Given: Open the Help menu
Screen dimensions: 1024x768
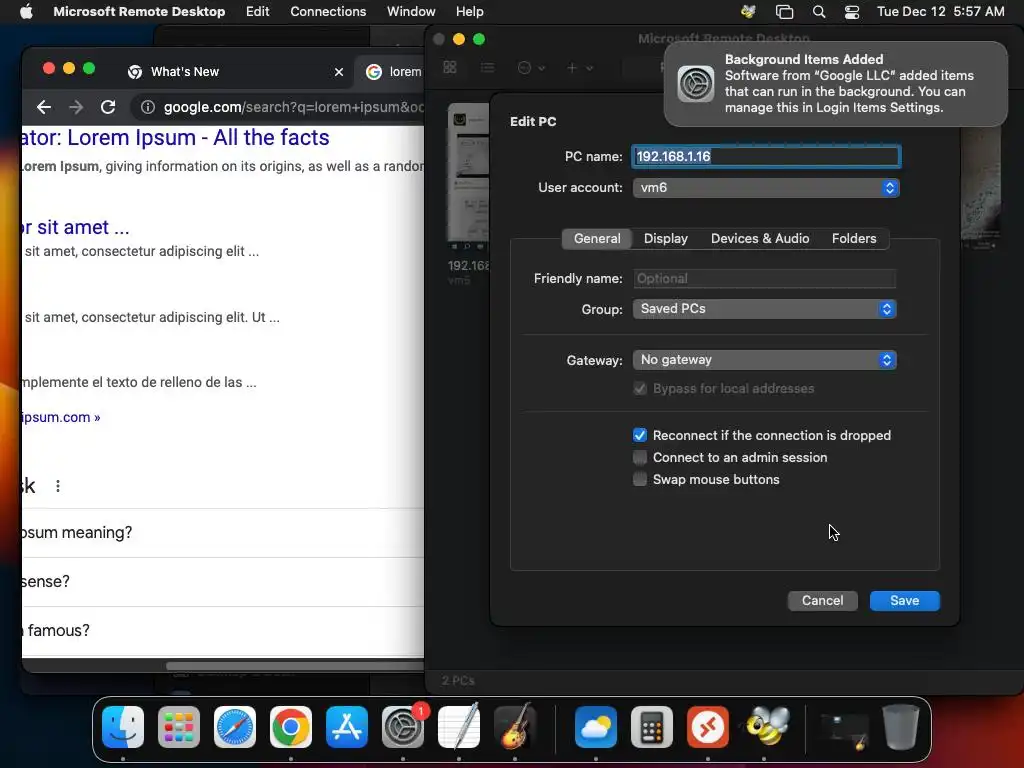Looking at the screenshot, I should (x=469, y=11).
